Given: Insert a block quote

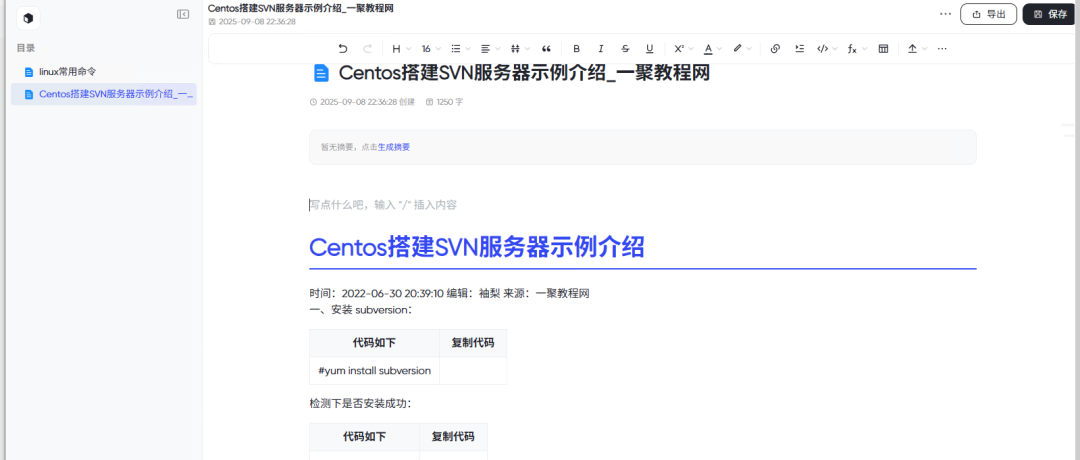Looking at the screenshot, I should 547,49.
